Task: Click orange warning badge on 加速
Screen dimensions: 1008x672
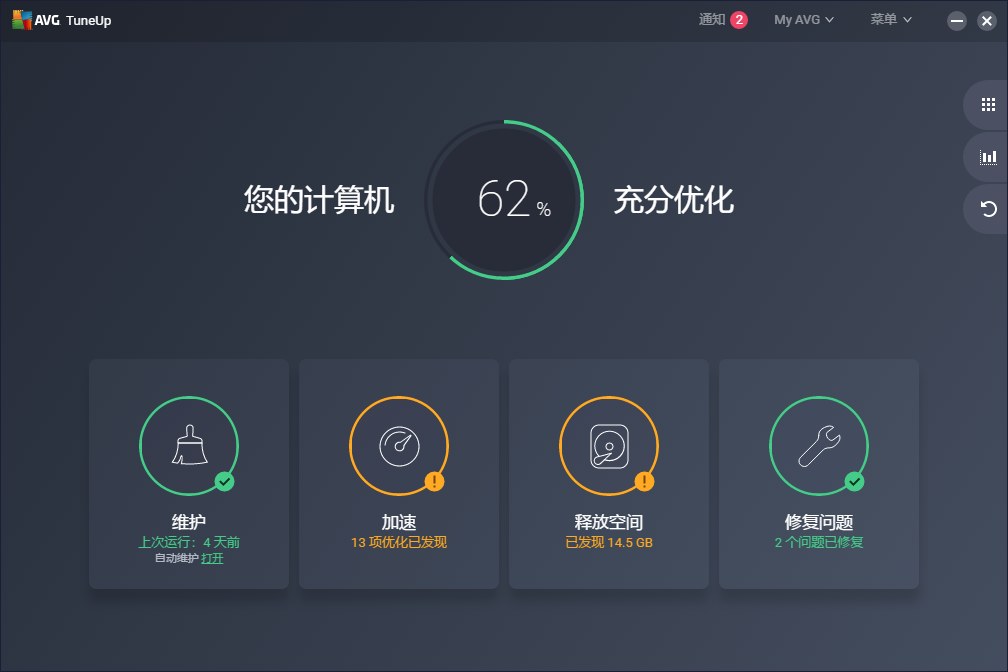Action: pyautogui.click(x=435, y=481)
